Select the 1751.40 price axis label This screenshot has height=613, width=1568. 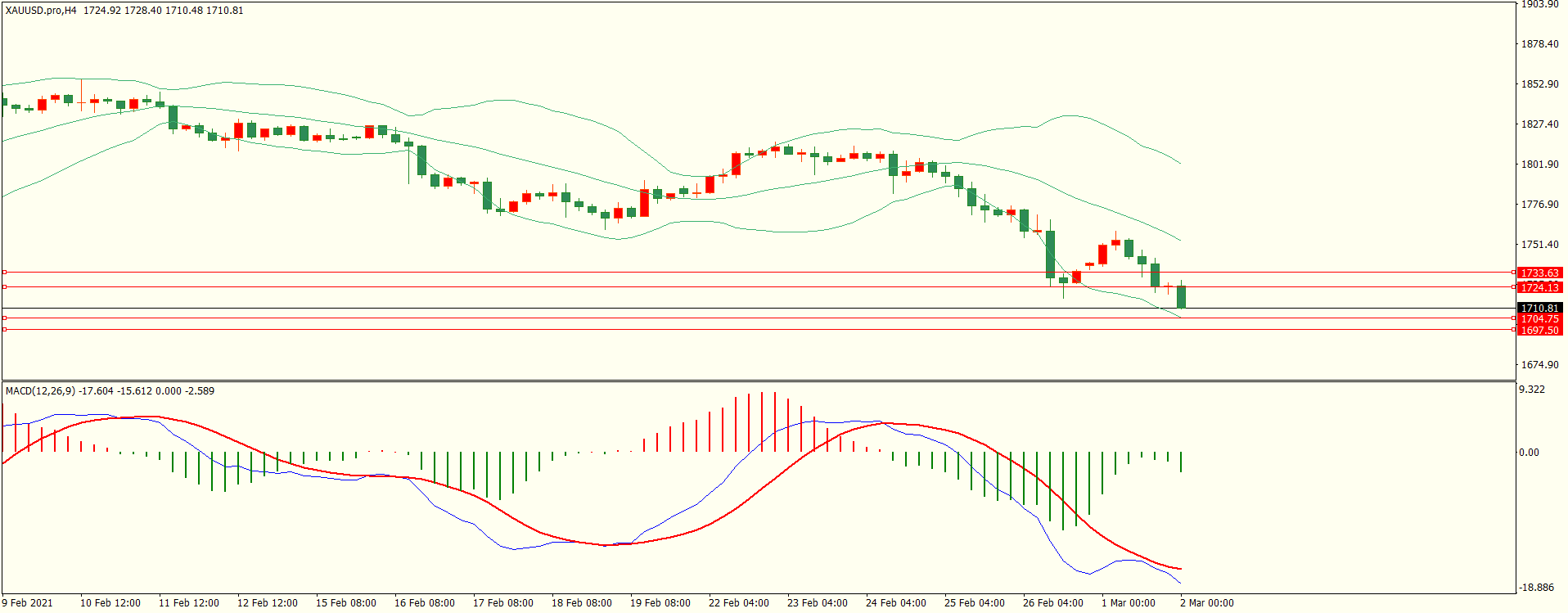tap(1539, 245)
